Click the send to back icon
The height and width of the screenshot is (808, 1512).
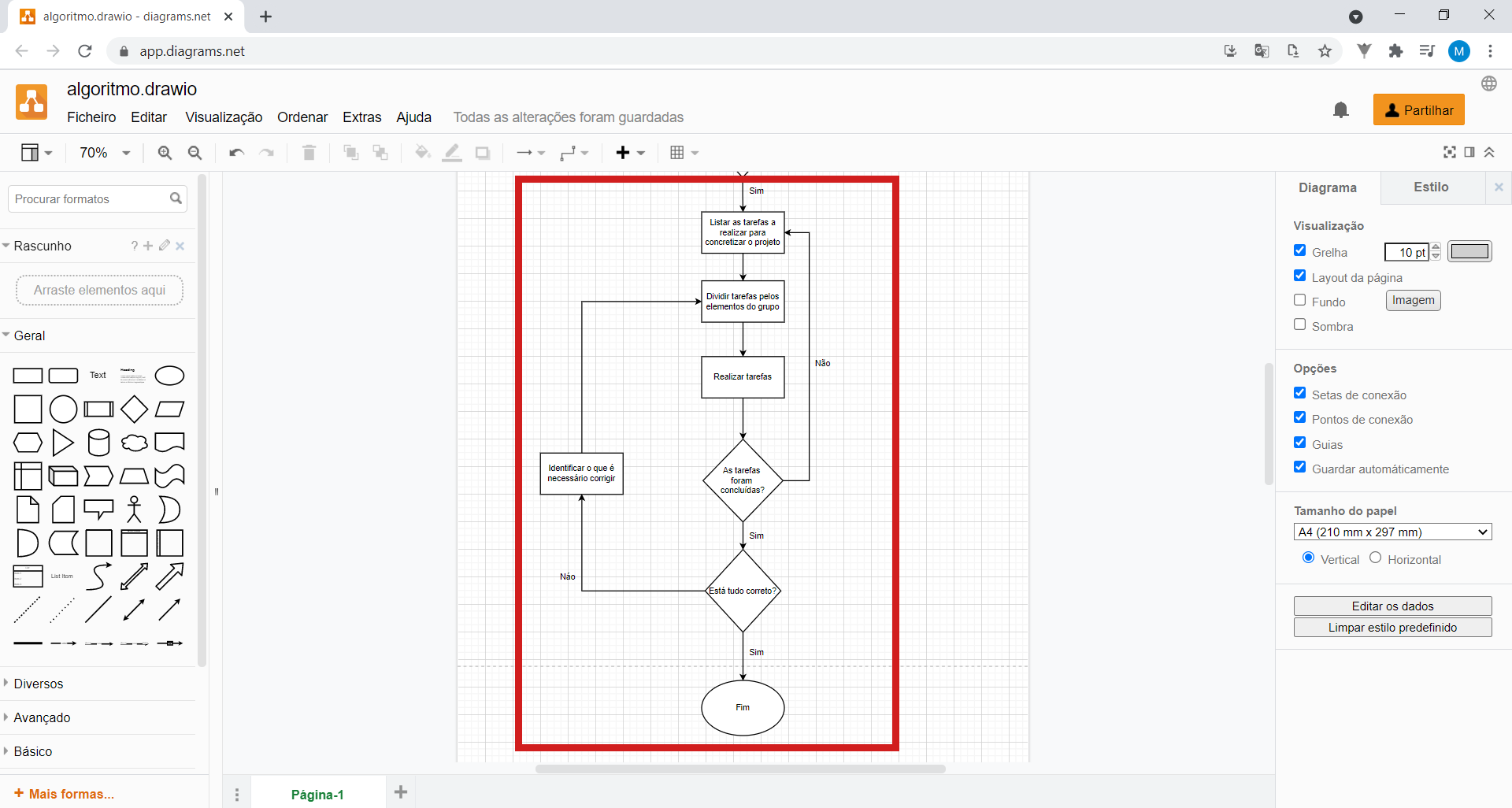click(x=380, y=153)
